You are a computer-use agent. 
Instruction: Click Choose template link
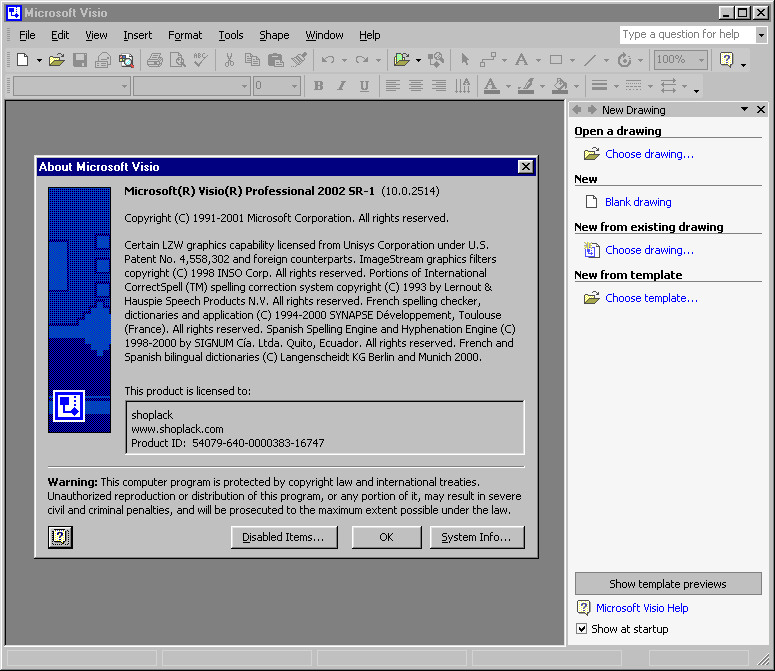[651, 298]
